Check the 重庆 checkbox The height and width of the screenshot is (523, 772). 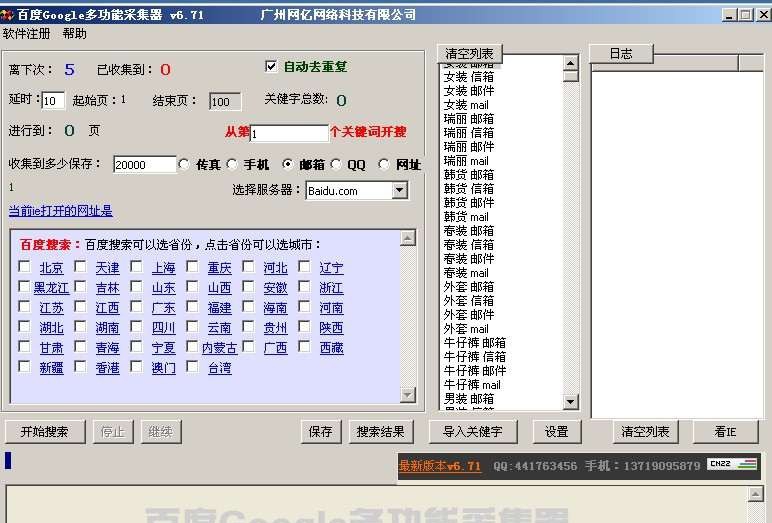coord(192,266)
